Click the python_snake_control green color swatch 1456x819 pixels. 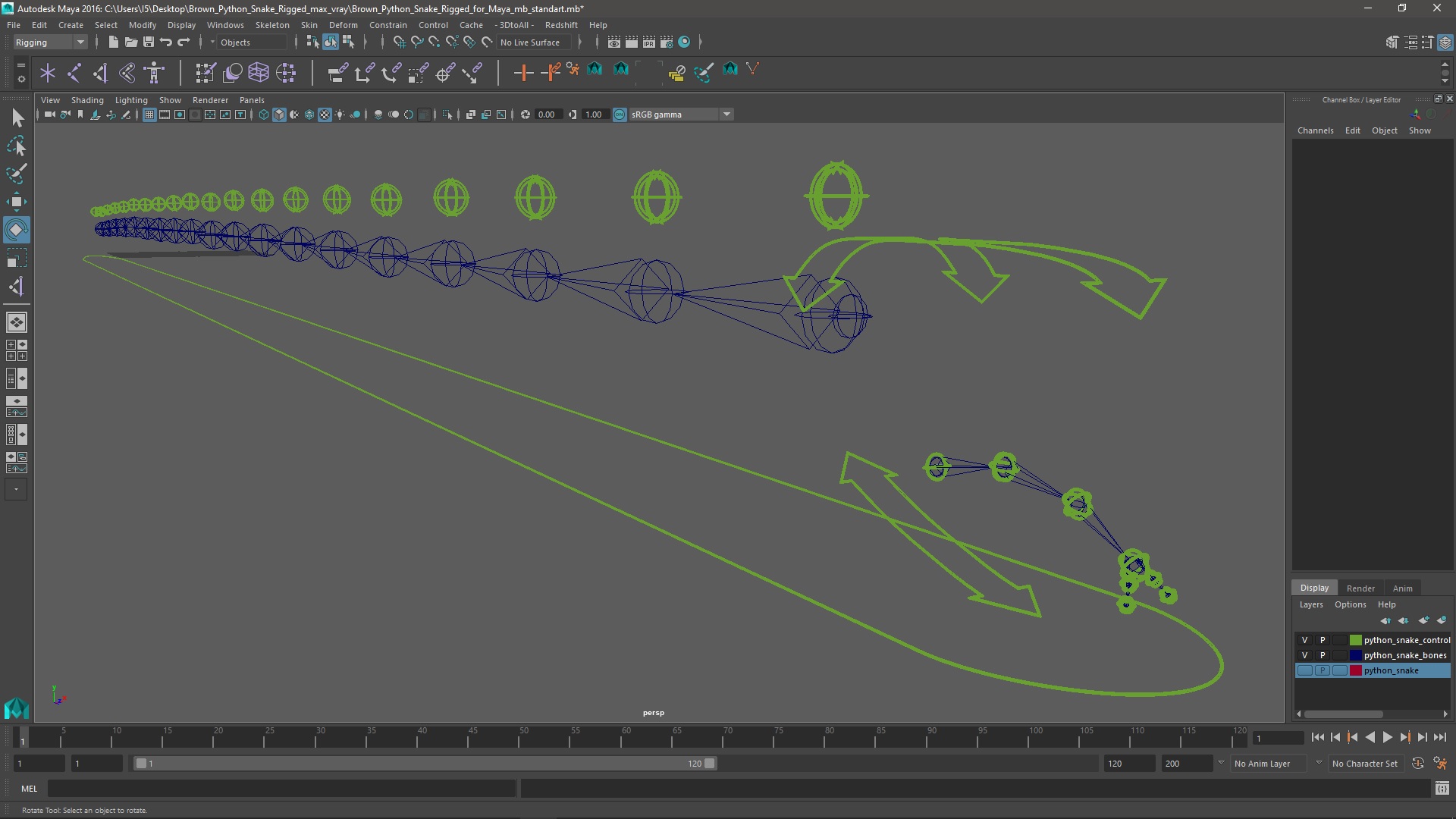[x=1355, y=640]
